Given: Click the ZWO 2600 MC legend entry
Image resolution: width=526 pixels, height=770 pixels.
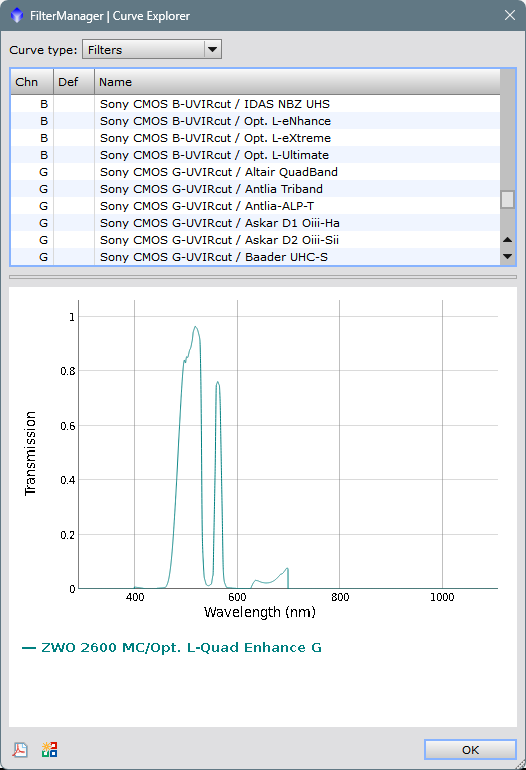Looking at the screenshot, I should click(x=172, y=648).
